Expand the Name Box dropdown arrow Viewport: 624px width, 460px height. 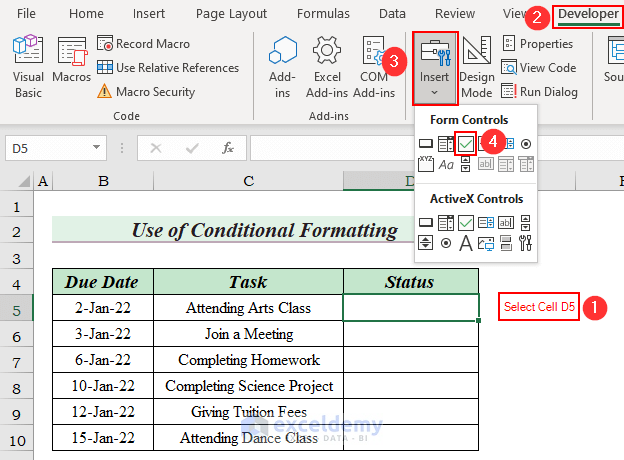(96, 147)
